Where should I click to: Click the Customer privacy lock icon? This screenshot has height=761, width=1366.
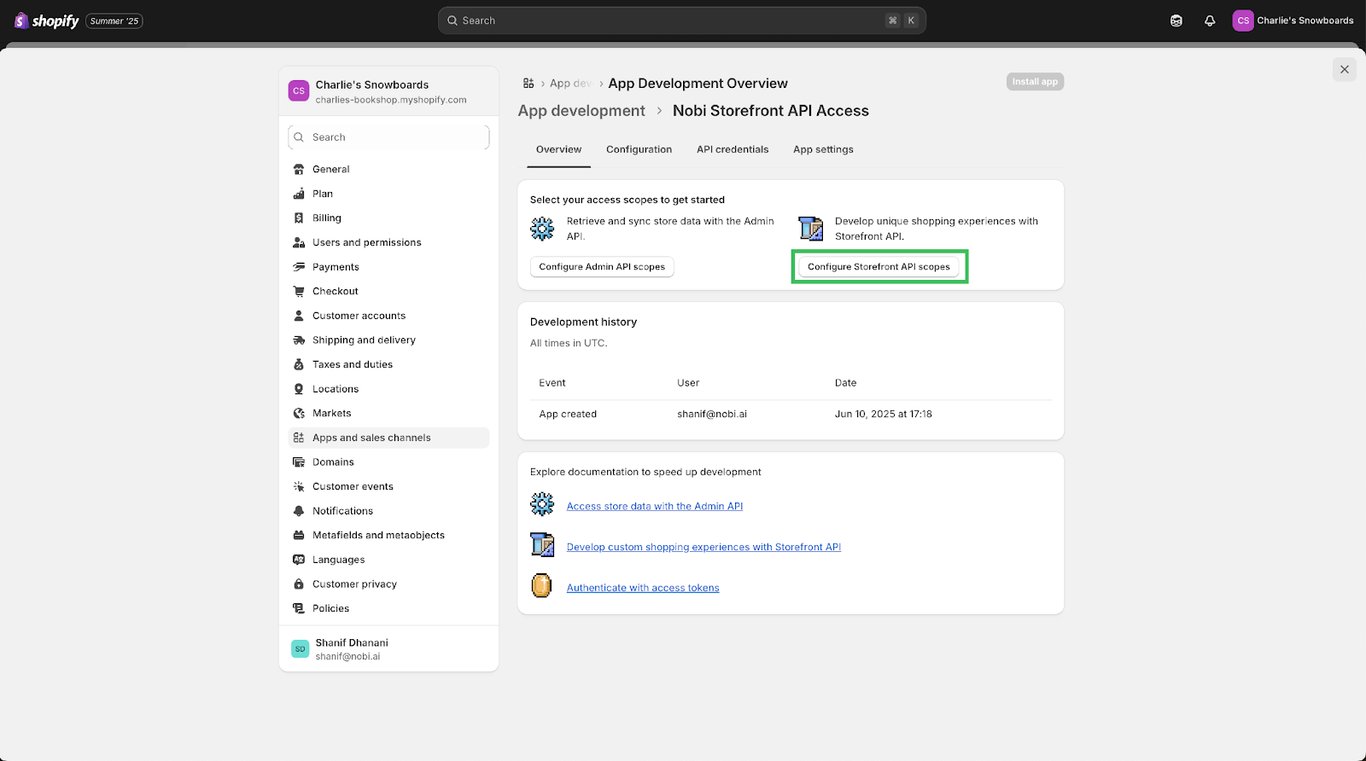(x=298, y=584)
